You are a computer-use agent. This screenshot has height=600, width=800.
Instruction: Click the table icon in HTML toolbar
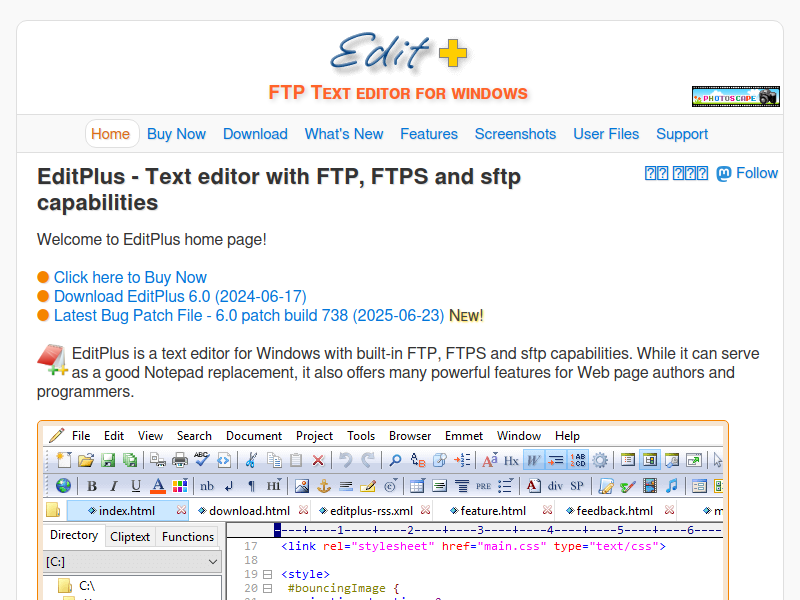pyautogui.click(x=417, y=486)
